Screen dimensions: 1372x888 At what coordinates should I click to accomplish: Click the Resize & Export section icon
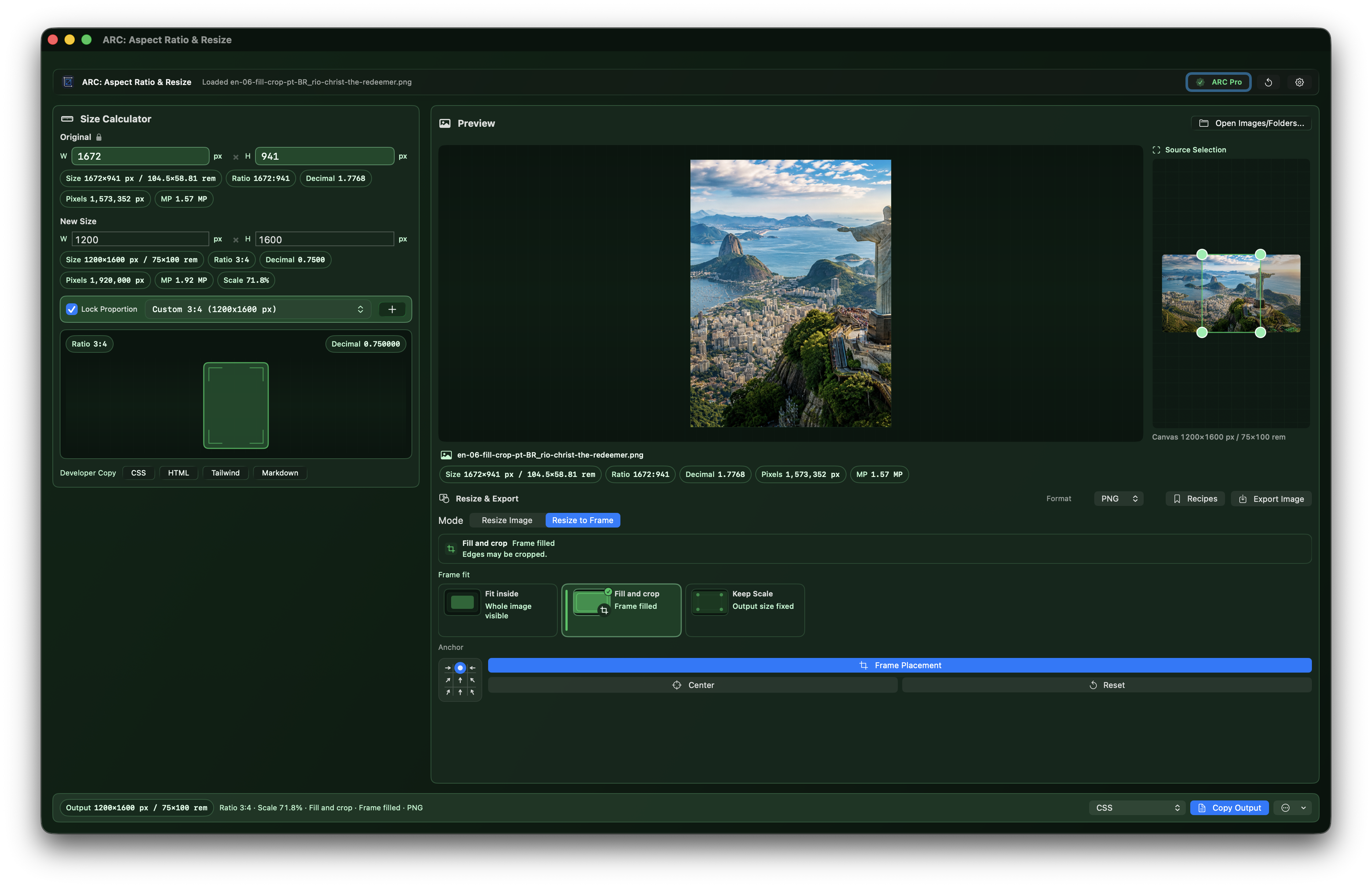pos(444,498)
